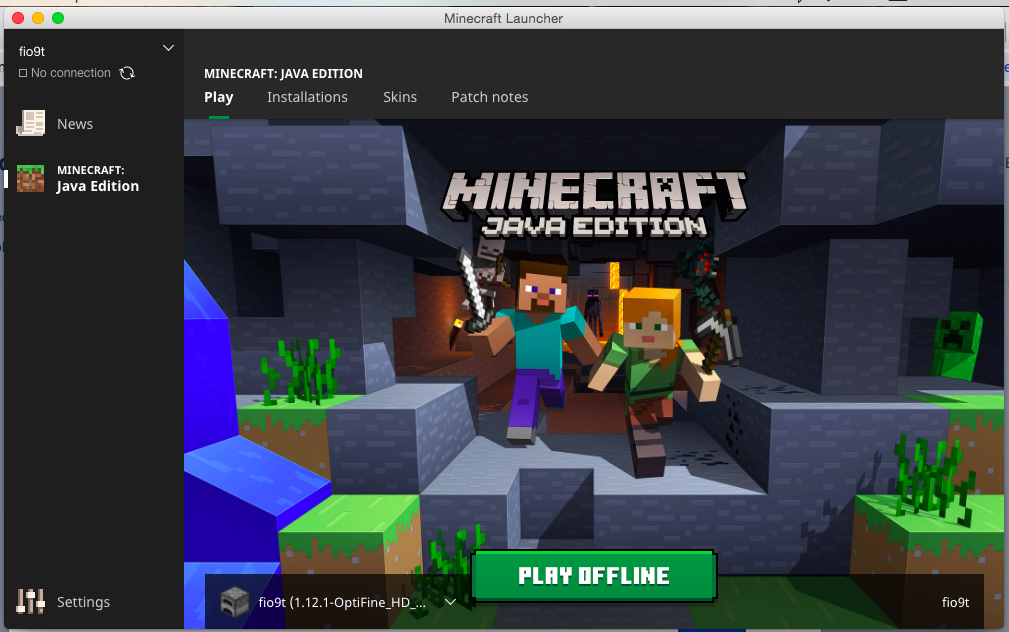1009x632 pixels.
Task: Expand the fio9t account dropdown chevron
Action: pyautogui.click(x=168, y=48)
